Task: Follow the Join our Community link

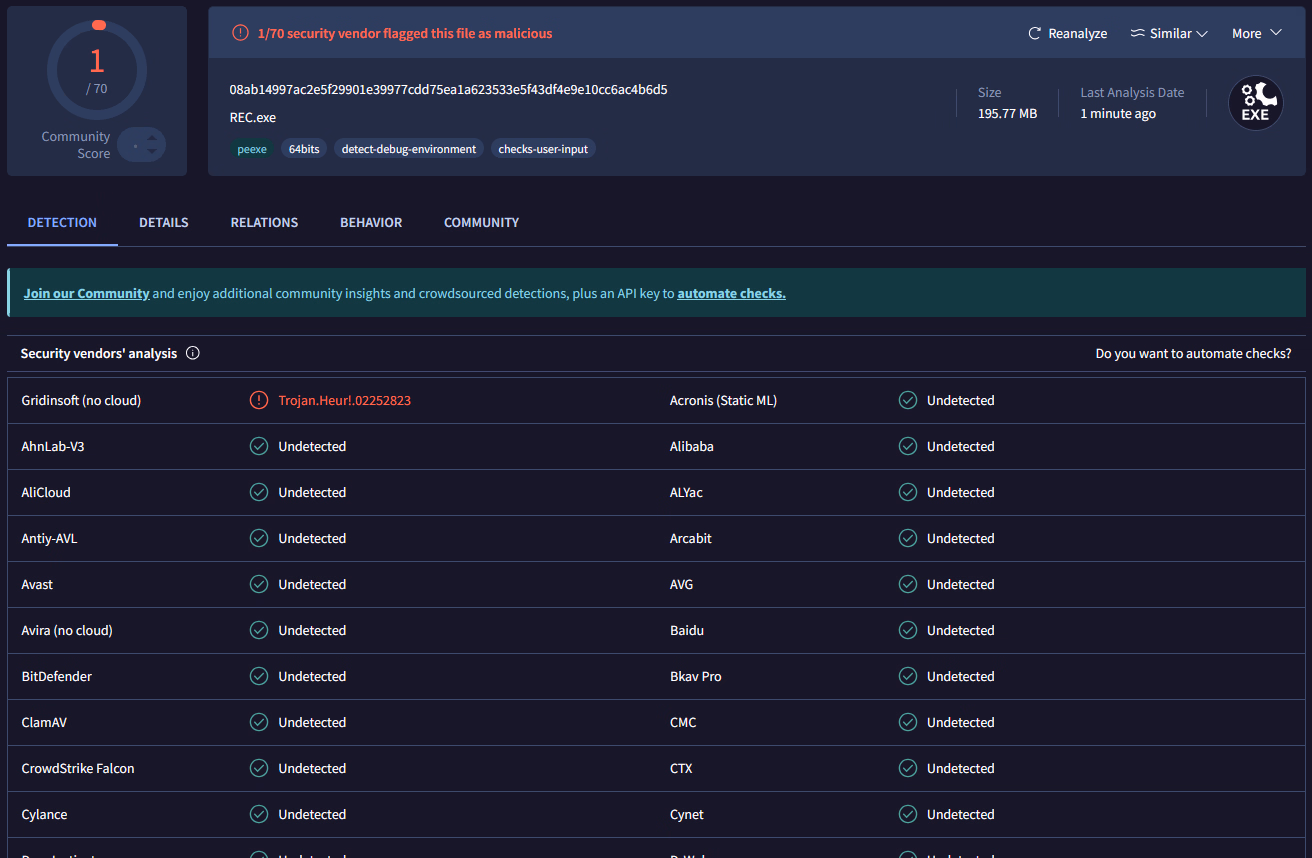Action: point(87,293)
